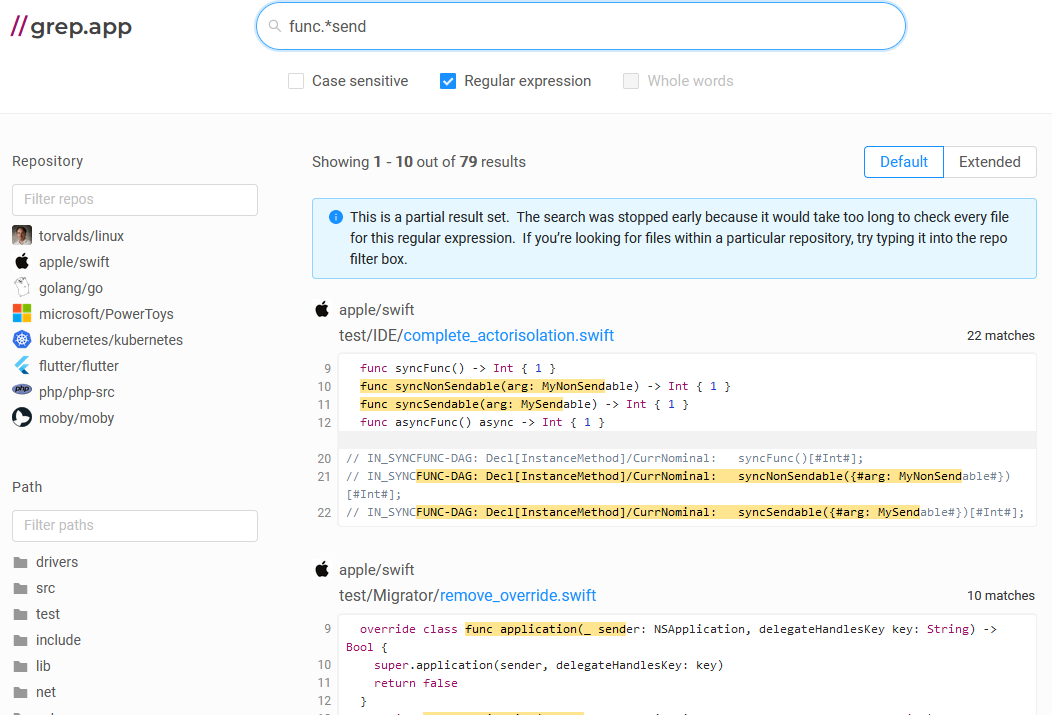Filter by php/php-src repository

pyautogui.click(x=76, y=392)
